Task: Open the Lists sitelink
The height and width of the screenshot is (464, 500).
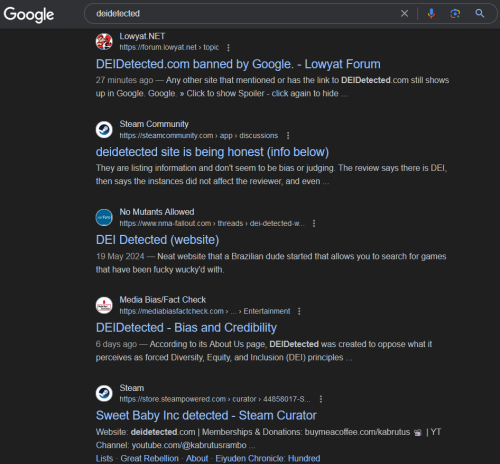Action: (x=104, y=459)
